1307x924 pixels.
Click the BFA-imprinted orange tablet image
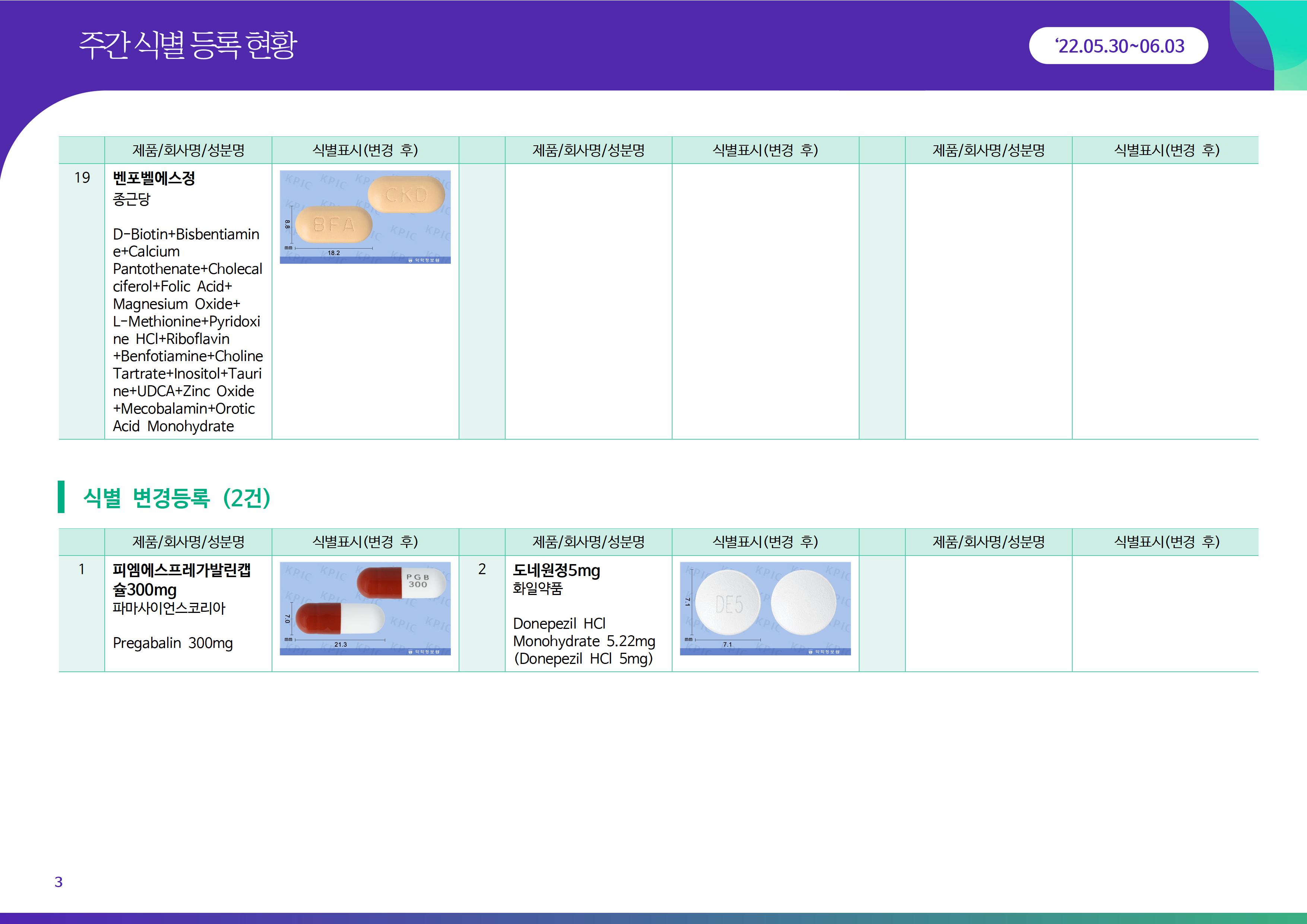click(333, 225)
